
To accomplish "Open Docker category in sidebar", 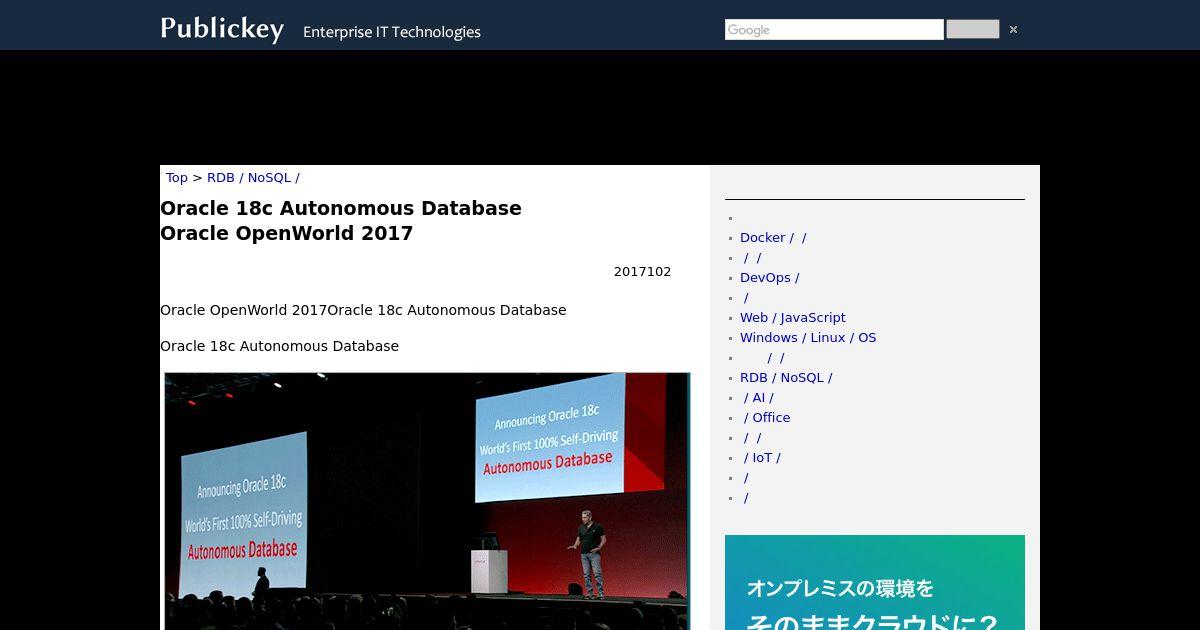I will (x=773, y=238).
